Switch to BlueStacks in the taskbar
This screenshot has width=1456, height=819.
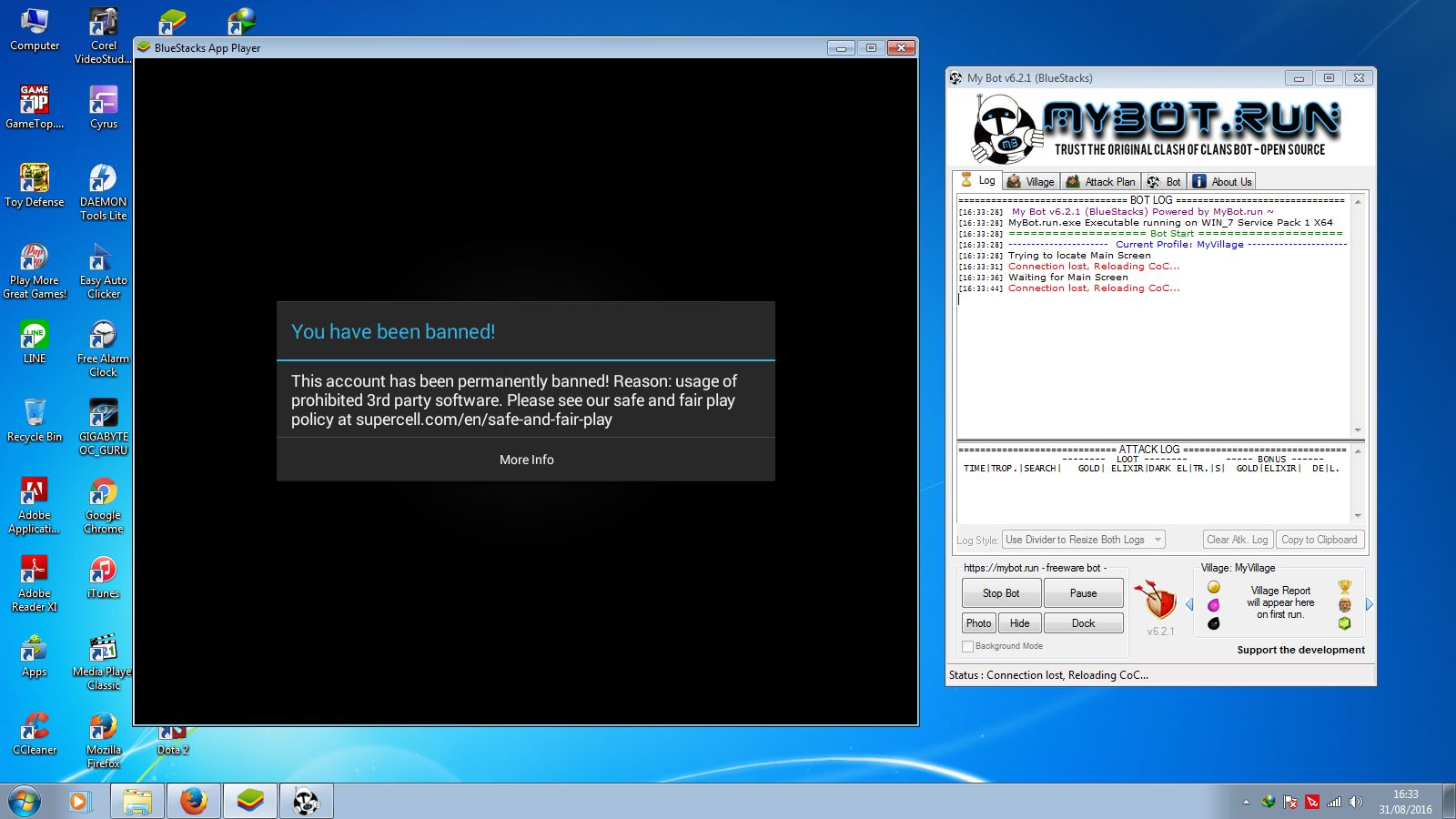click(x=249, y=802)
